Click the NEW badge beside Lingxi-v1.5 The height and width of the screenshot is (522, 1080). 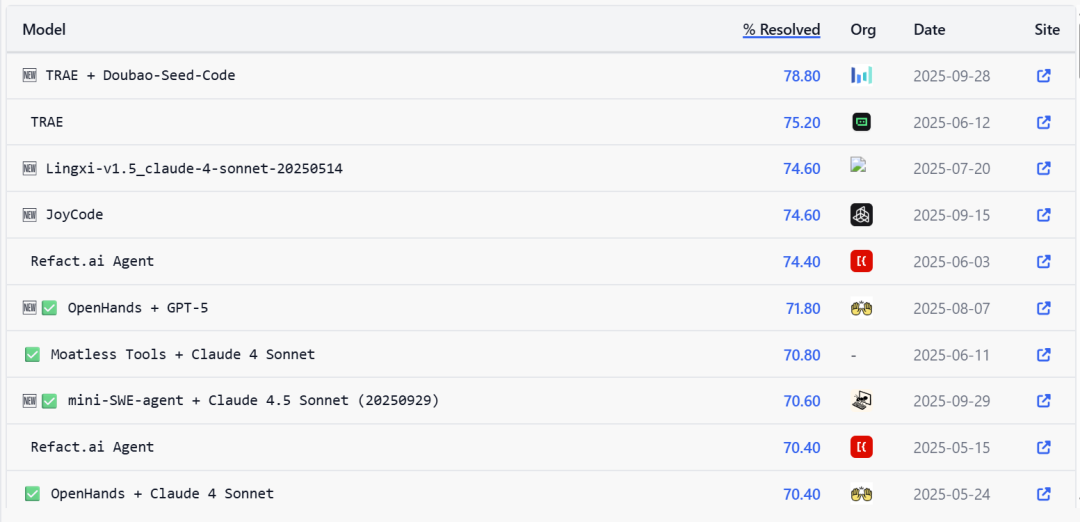pos(30,169)
